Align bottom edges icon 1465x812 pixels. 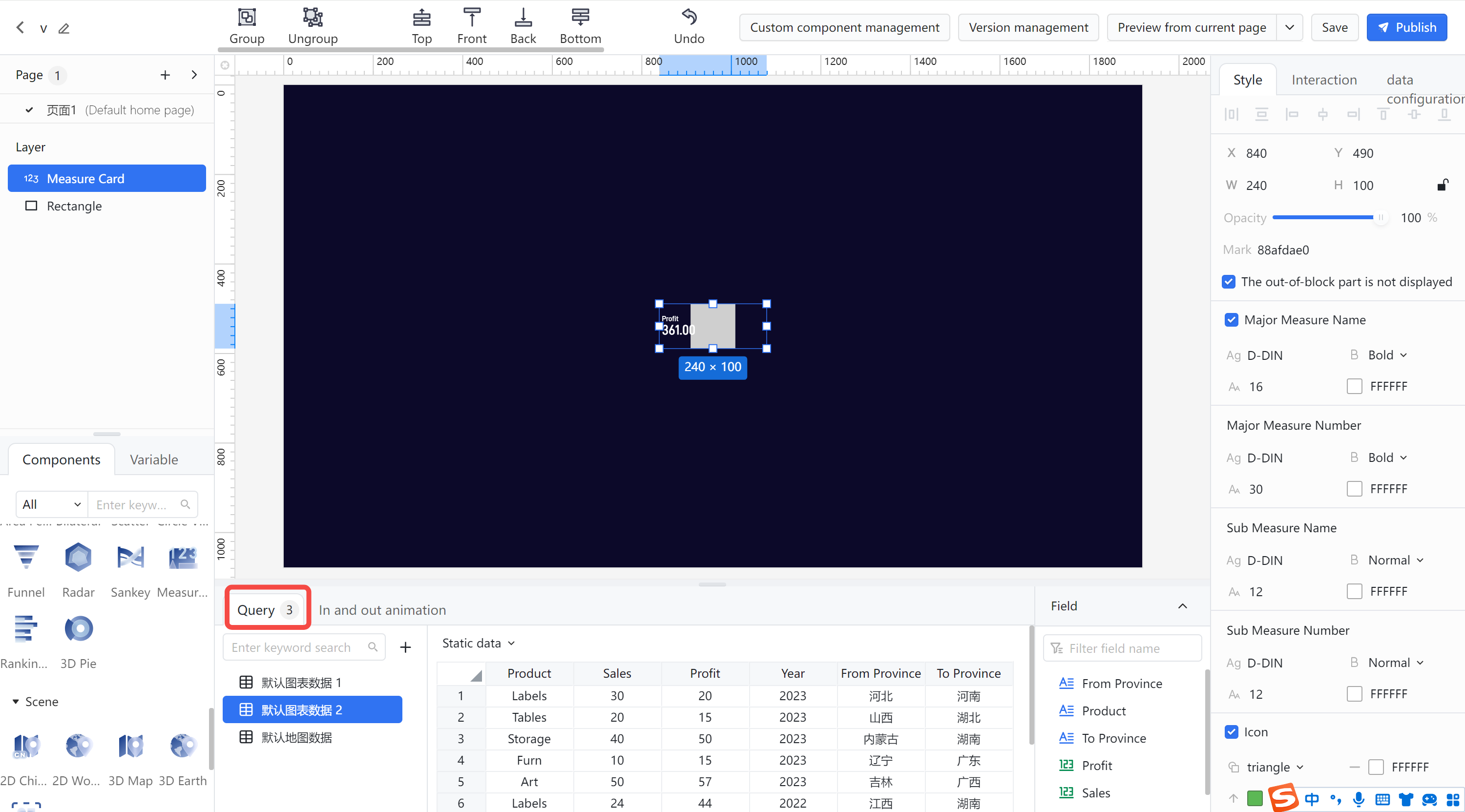(1444, 114)
